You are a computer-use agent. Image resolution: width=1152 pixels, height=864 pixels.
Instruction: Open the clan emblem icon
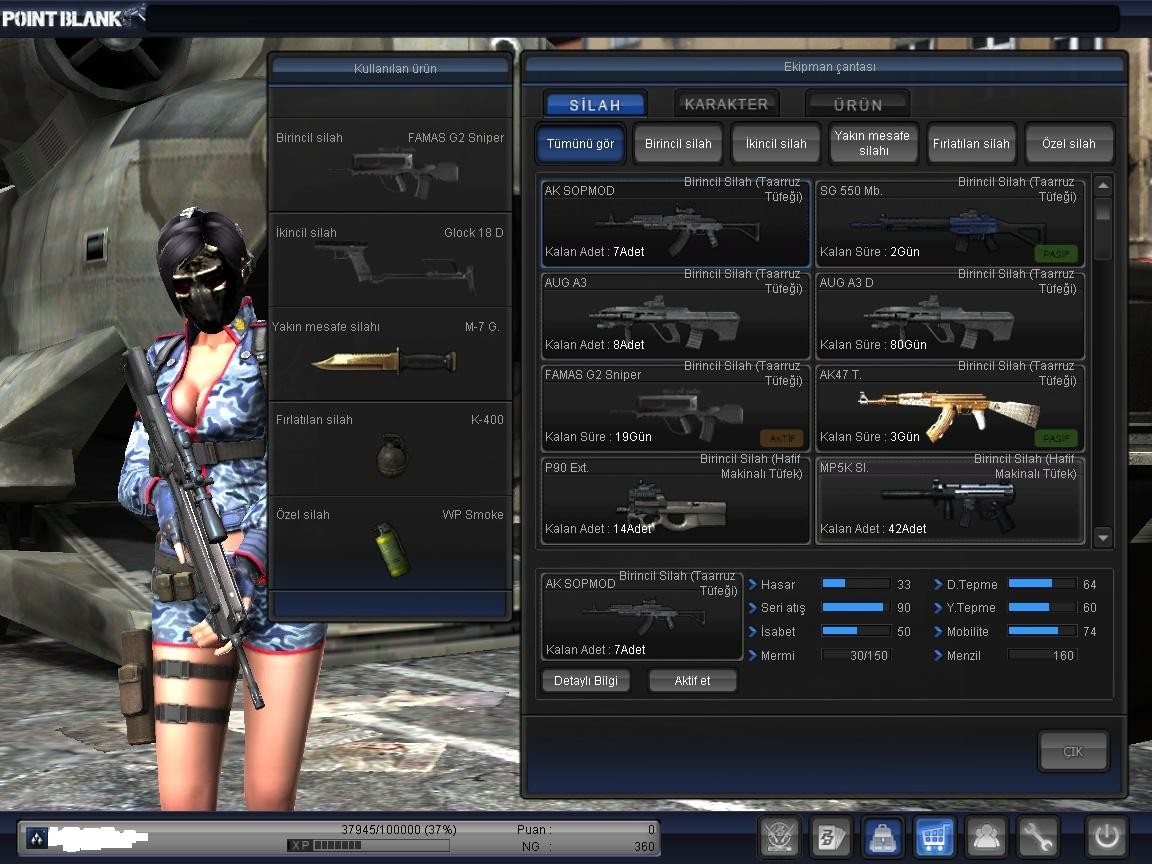coord(779,836)
